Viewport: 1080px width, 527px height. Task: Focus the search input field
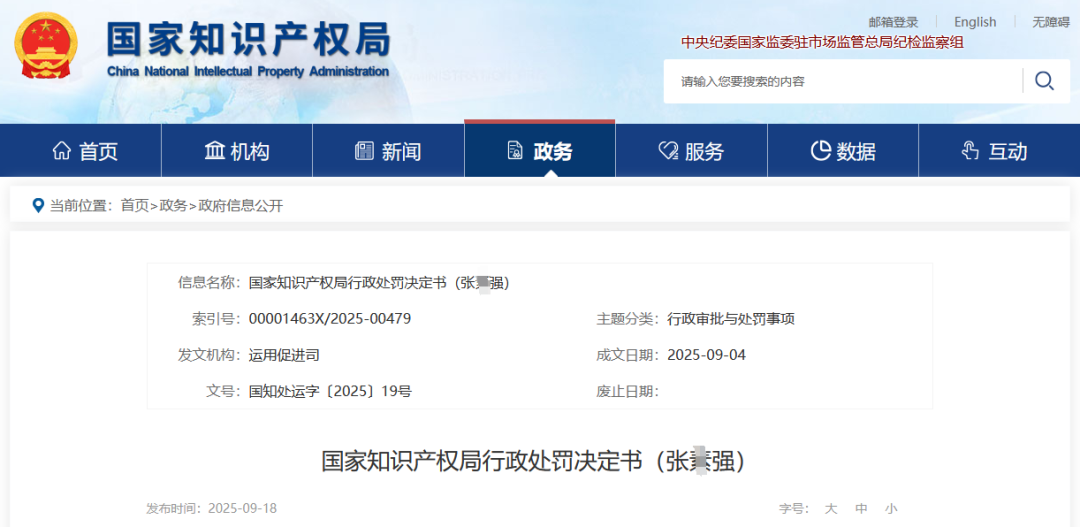pos(844,81)
